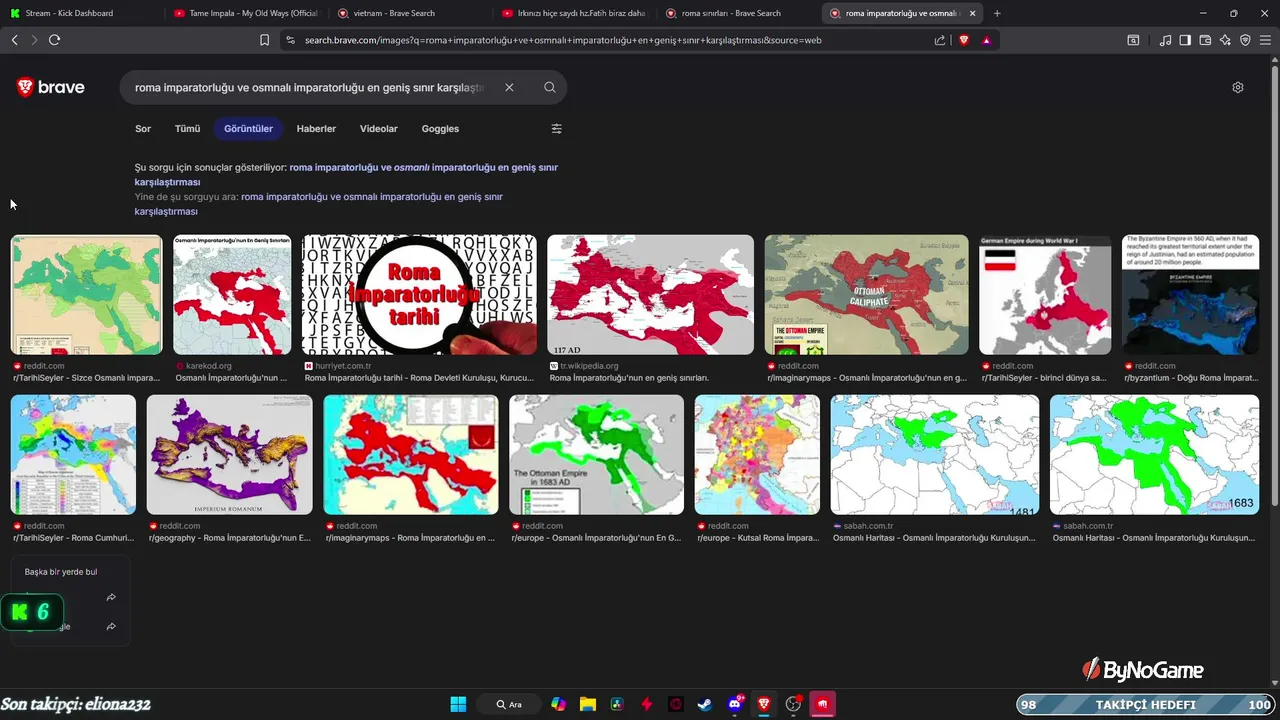Image resolution: width=1280 pixels, height=720 pixels.
Task: Open the karekod.org Osmanlı map thumbnail
Action: coord(232,295)
